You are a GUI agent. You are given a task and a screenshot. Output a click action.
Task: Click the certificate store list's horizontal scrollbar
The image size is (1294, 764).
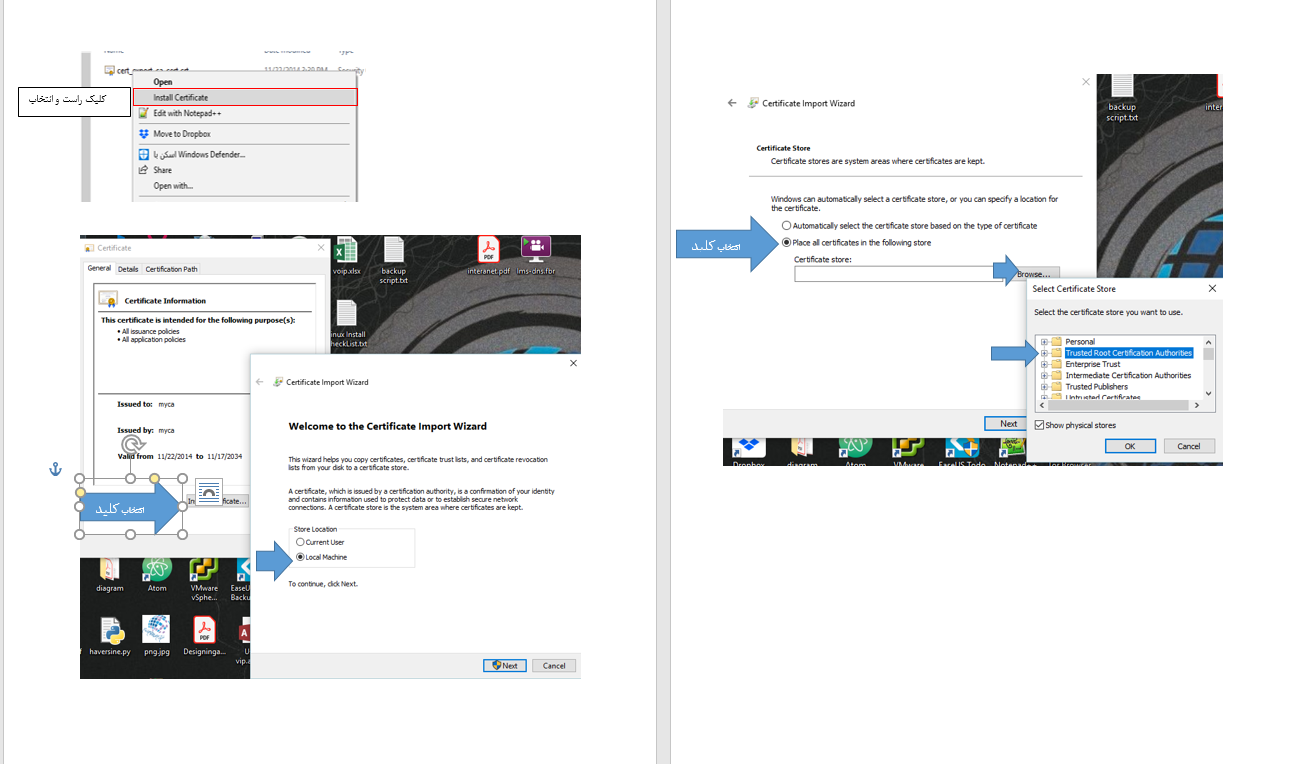click(x=1118, y=405)
